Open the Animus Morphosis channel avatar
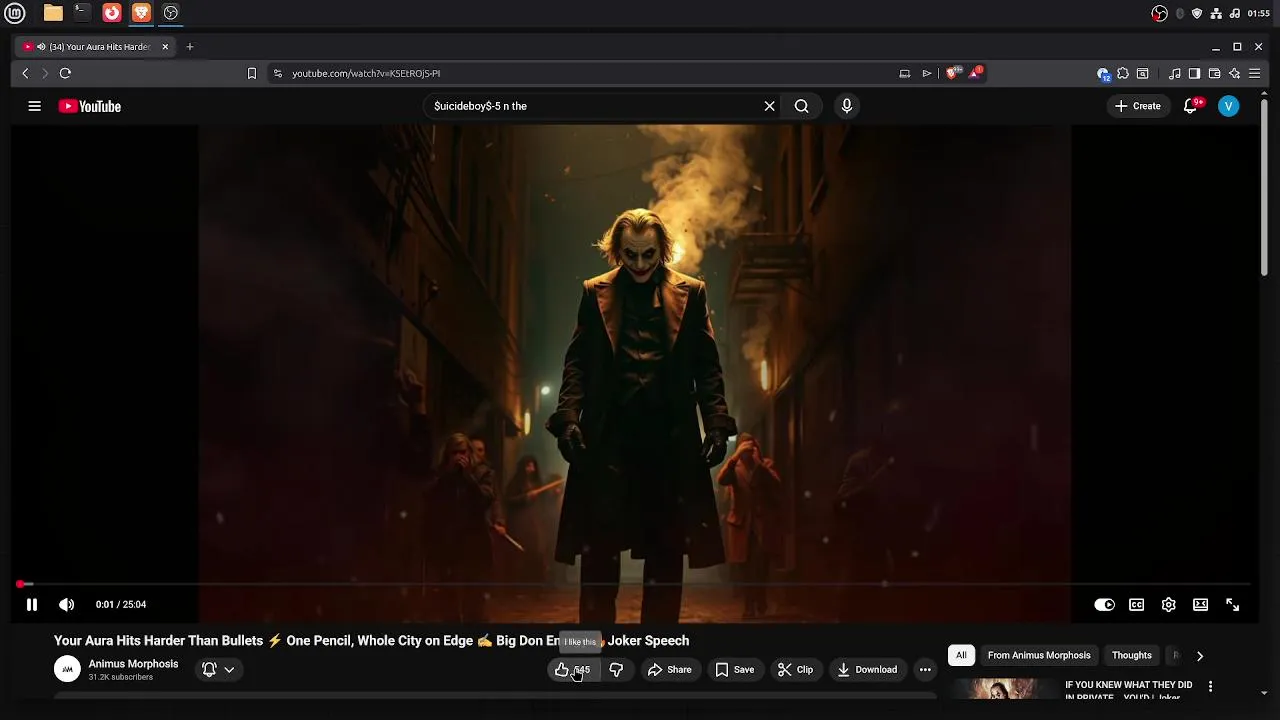The image size is (1280, 720). (67, 669)
